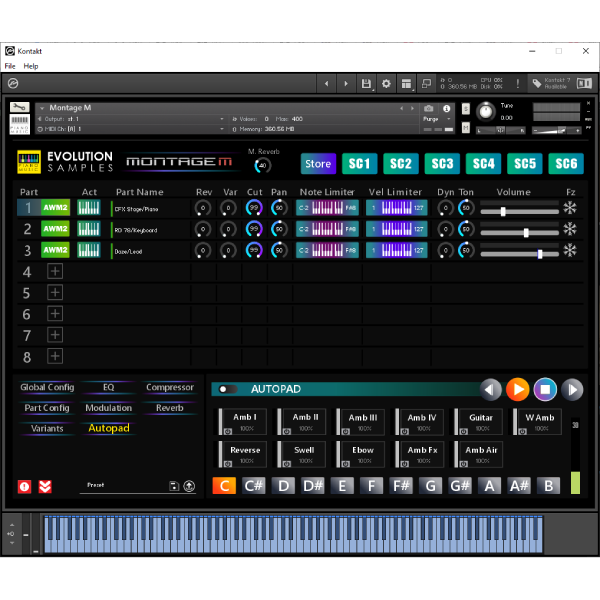Solo the instrument with S button
The image size is (600, 600).
pos(466,109)
